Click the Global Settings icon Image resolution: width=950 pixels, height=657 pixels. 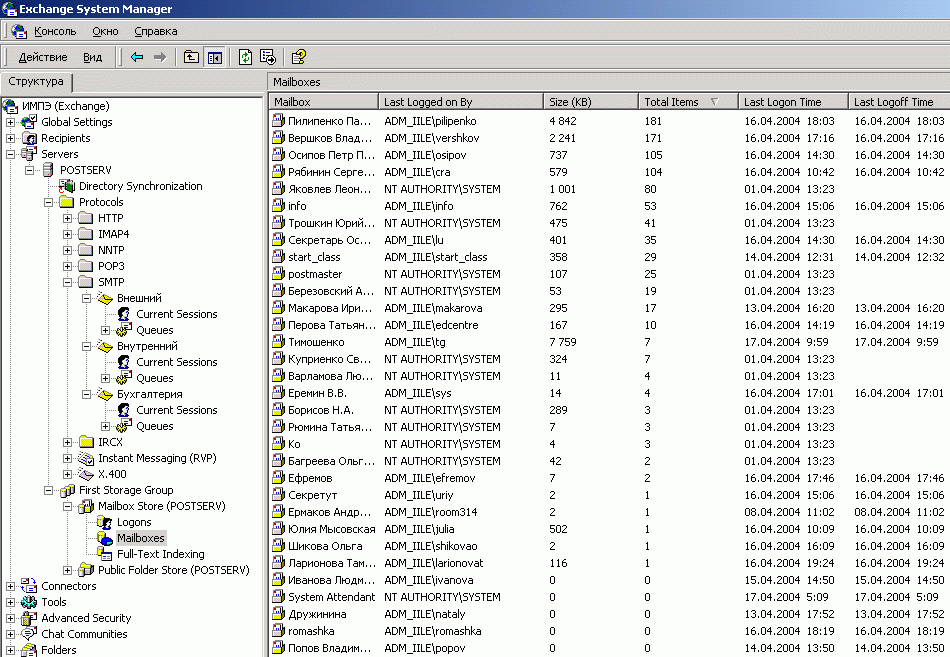[28, 122]
